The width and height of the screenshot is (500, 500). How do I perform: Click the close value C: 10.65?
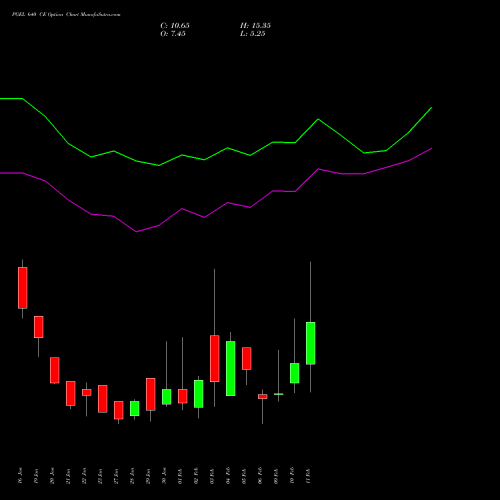pos(175,26)
